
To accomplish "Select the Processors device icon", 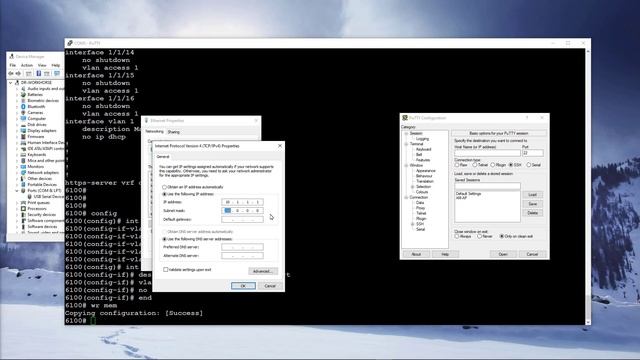I will coord(23,209).
